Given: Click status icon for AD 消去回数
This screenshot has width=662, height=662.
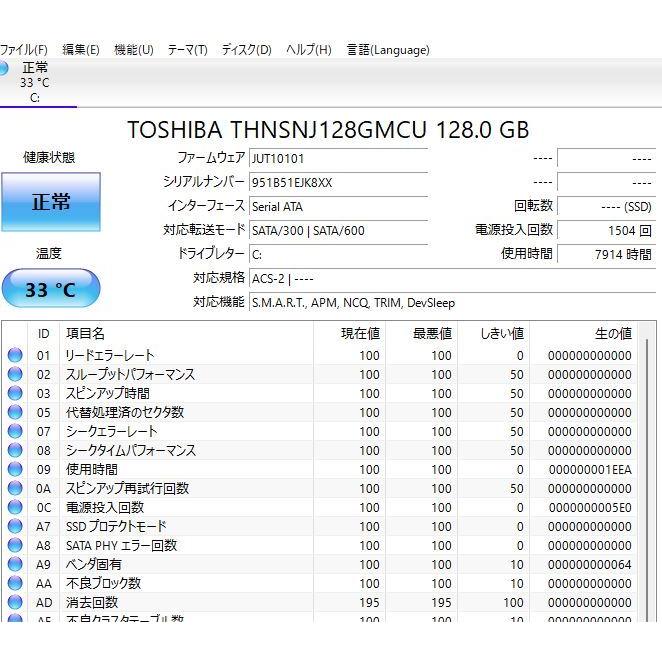Looking at the screenshot, I should pyautogui.click(x=15, y=602).
